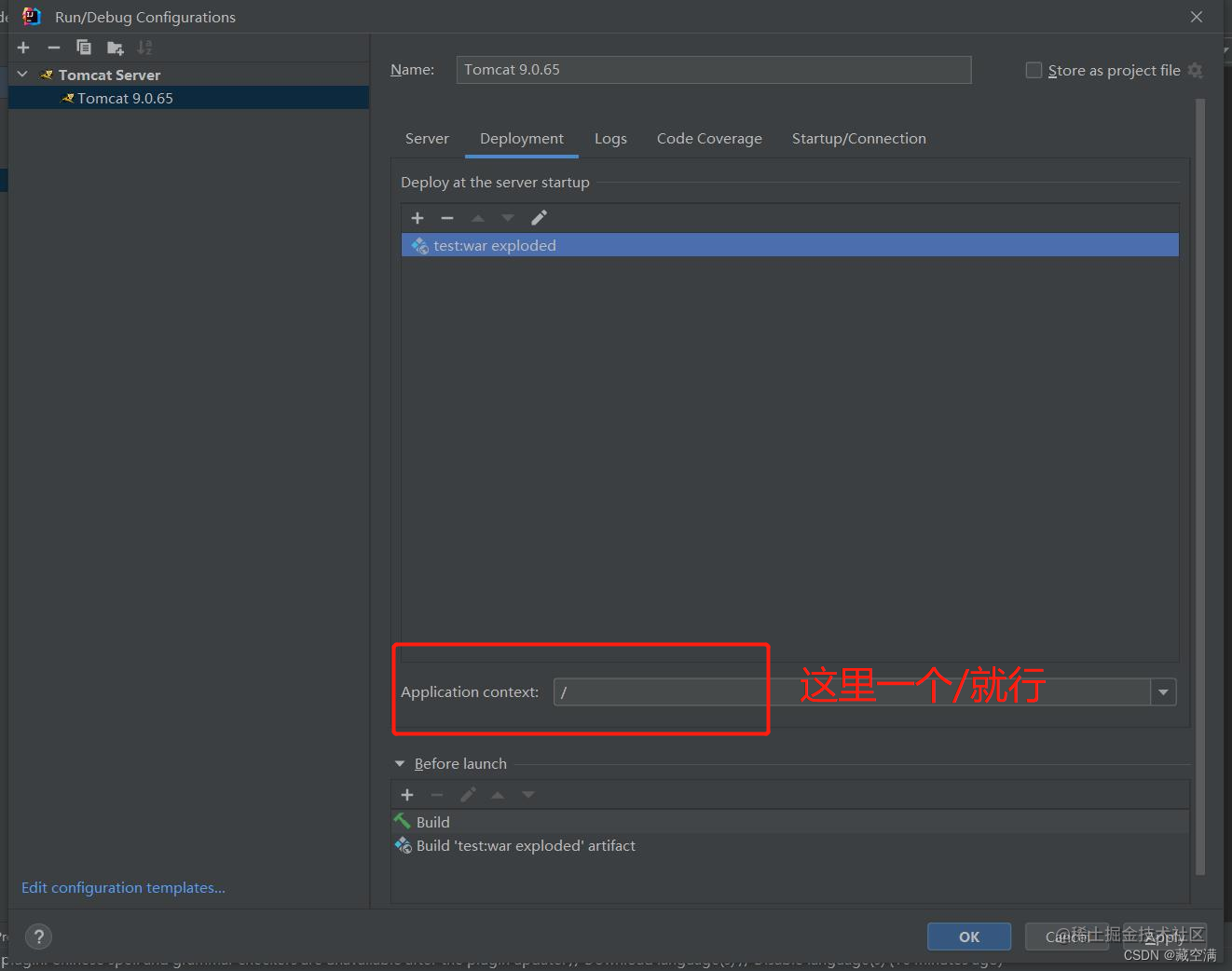Image resolution: width=1232 pixels, height=971 pixels.
Task: Add a Before launch task
Action: click(x=407, y=795)
